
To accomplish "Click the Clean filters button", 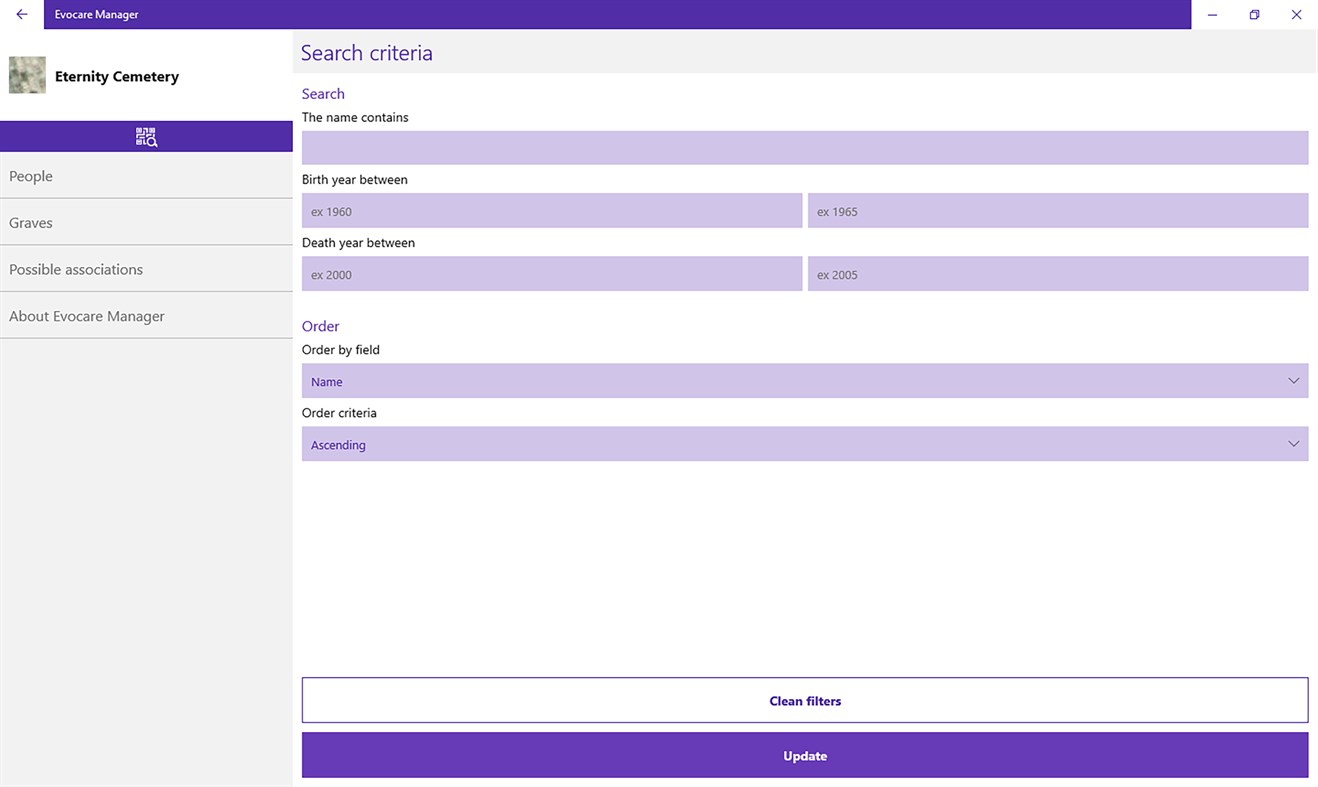I will [x=805, y=700].
